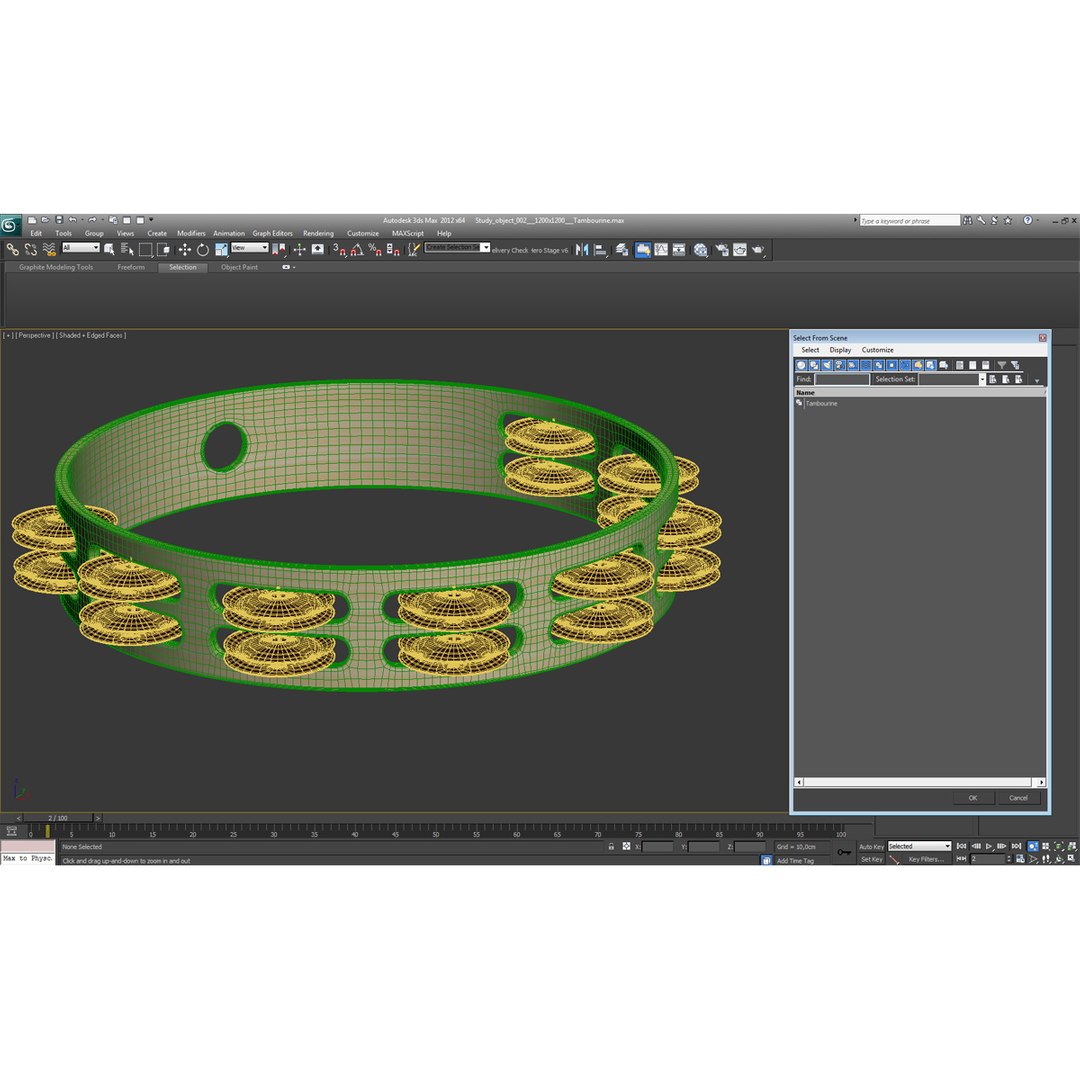The height and width of the screenshot is (1080, 1080).
Task: Toggle the 3D Snaps button
Action: pos(340,249)
